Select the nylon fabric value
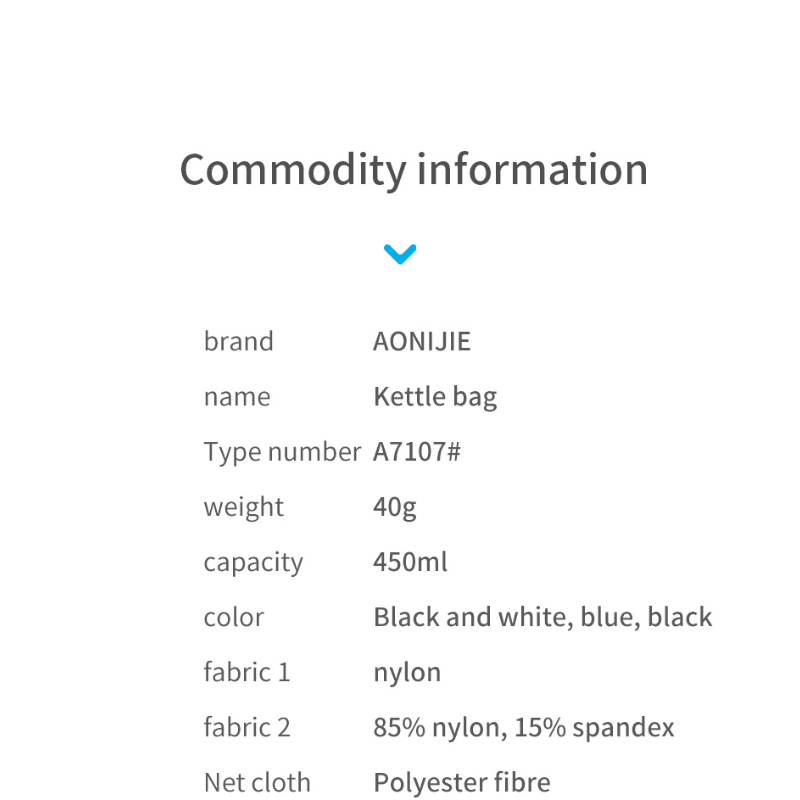This screenshot has height=800, width=800. point(407,673)
